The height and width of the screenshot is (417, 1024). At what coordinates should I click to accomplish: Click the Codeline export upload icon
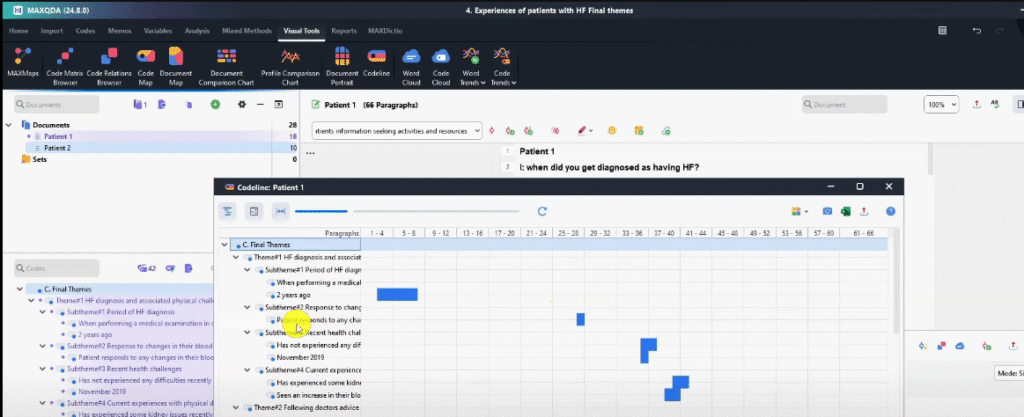[865, 211]
